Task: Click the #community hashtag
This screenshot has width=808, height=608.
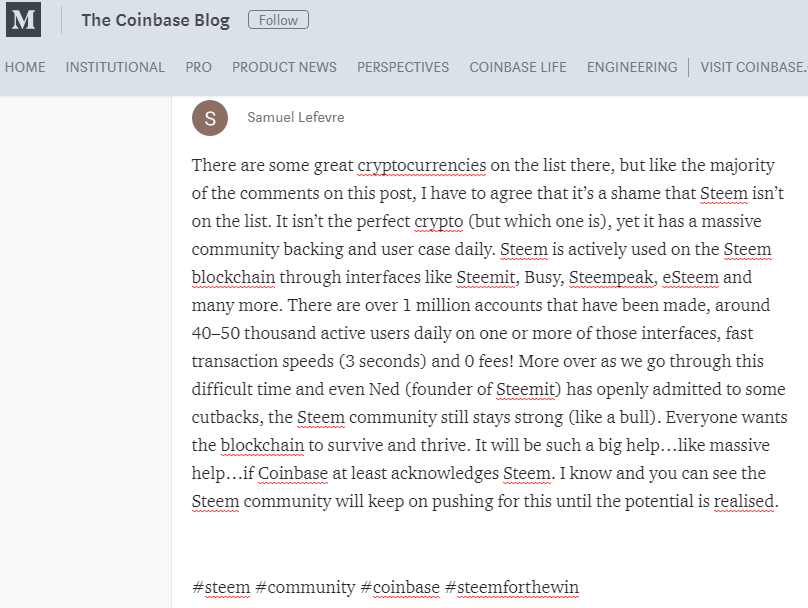Action: coord(305,587)
